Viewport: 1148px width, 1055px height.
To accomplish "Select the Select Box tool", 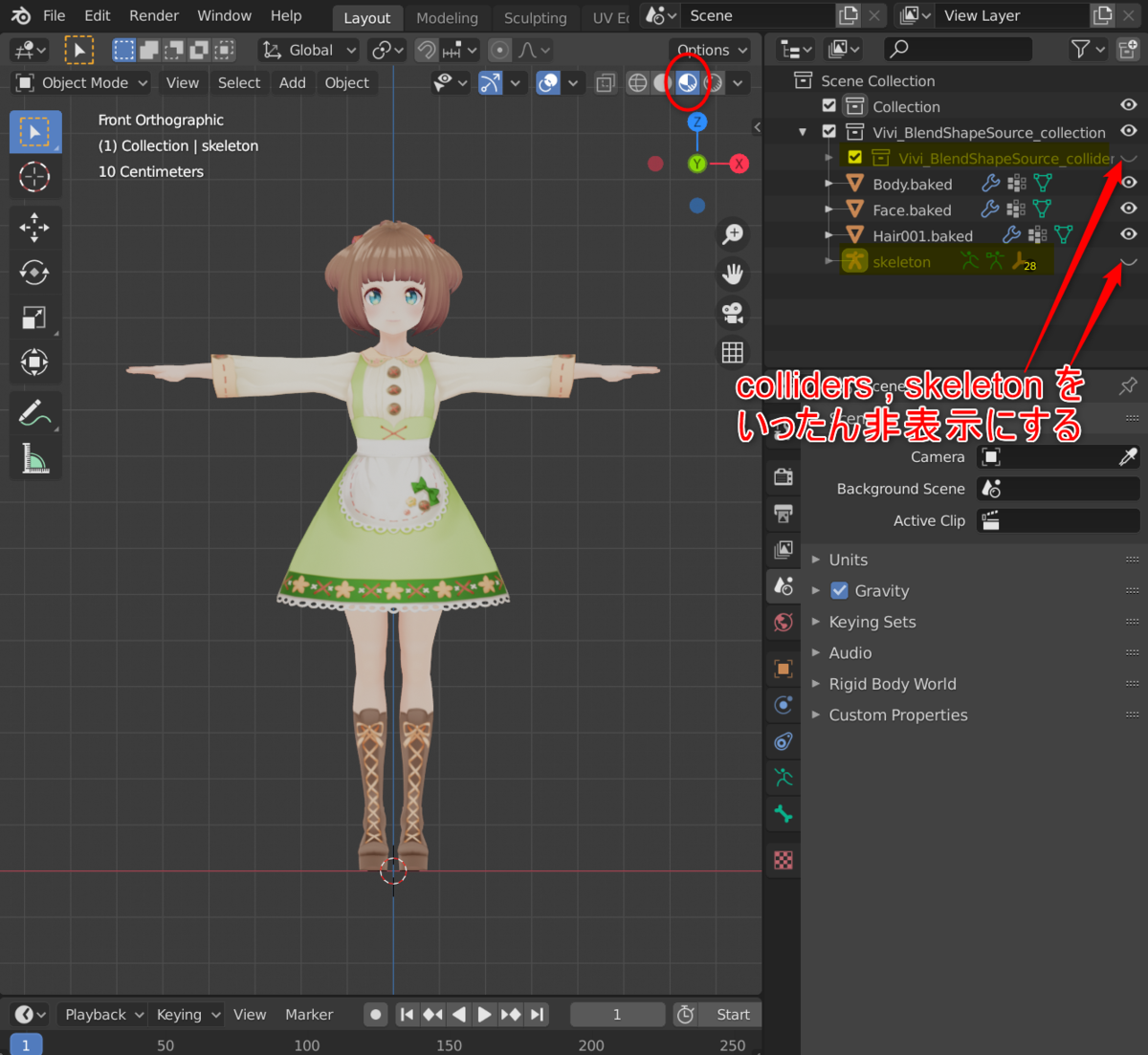I will tap(35, 132).
